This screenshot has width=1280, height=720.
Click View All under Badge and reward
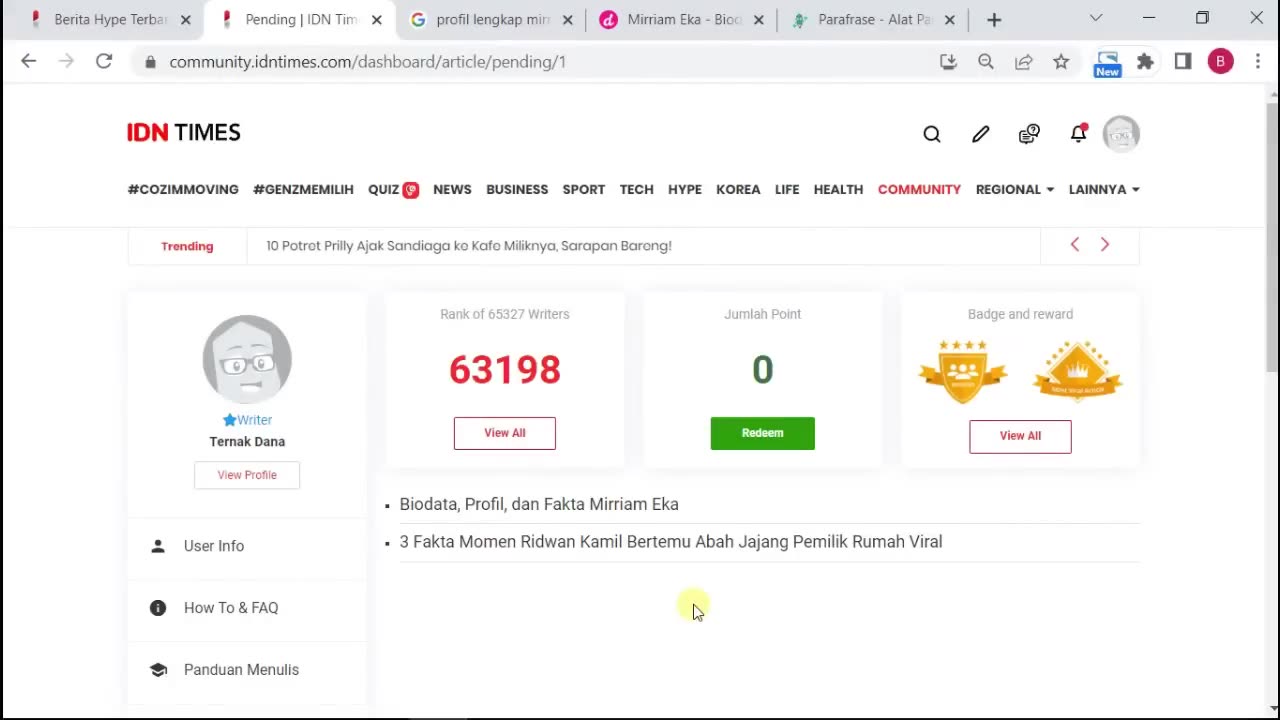[1020, 436]
